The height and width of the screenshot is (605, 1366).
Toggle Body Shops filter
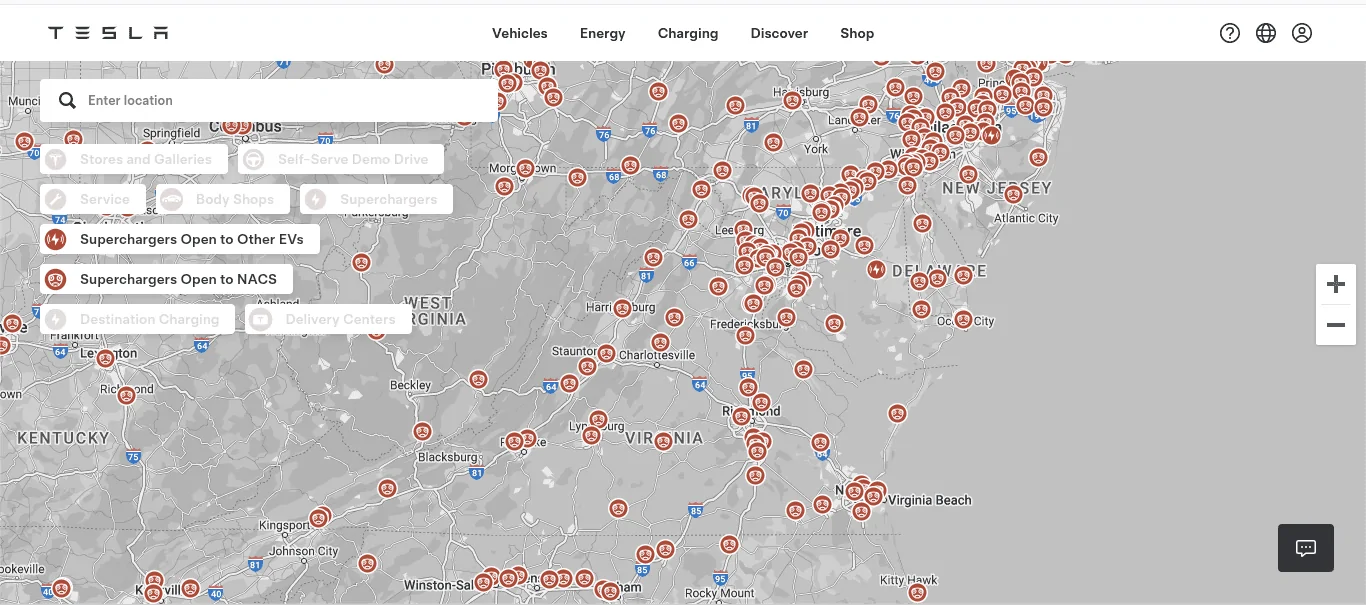(223, 199)
